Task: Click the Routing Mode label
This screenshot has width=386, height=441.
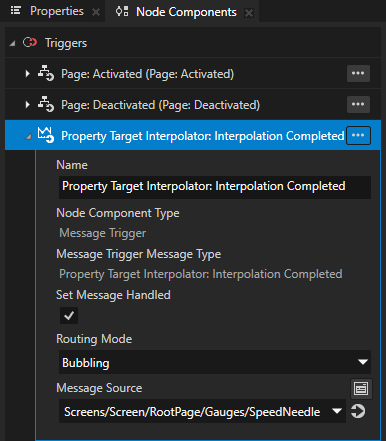Action: pyautogui.click(x=94, y=339)
